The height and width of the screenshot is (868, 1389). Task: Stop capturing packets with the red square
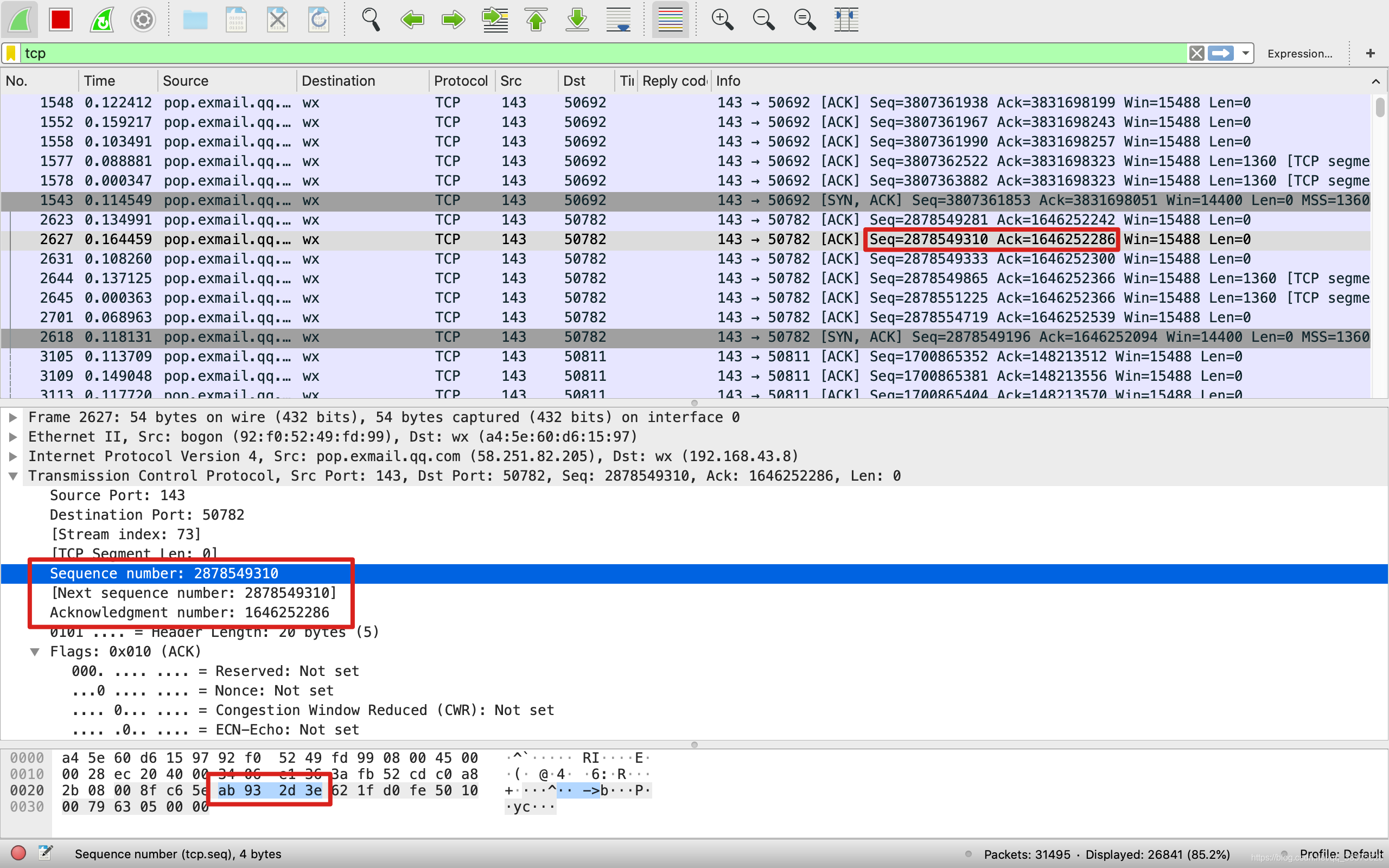pyautogui.click(x=60, y=19)
